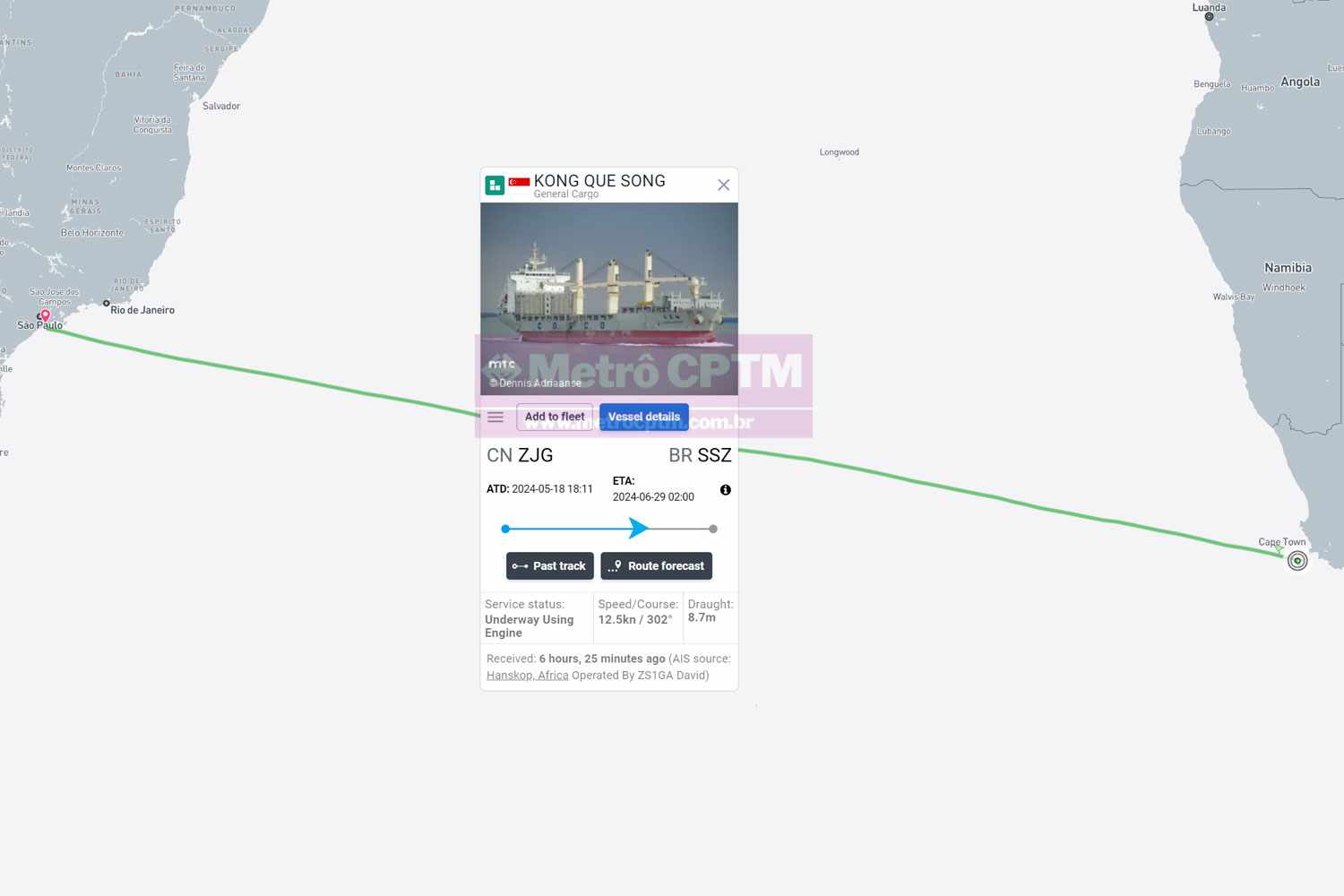1344x896 pixels.
Task: Show the Route forecast
Action: tap(657, 566)
